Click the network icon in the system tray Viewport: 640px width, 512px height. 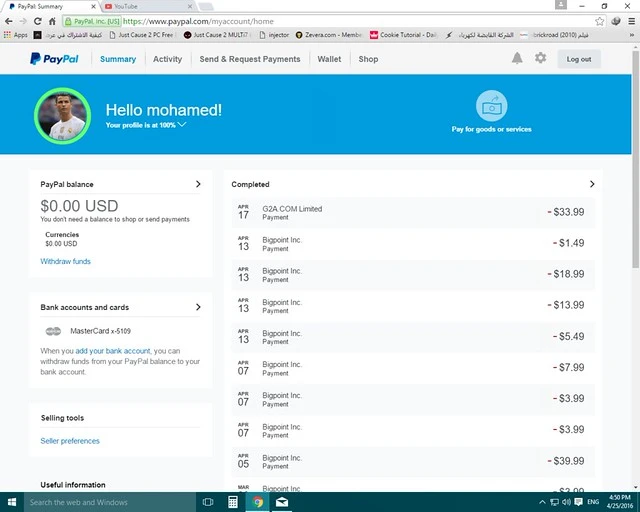click(554, 502)
